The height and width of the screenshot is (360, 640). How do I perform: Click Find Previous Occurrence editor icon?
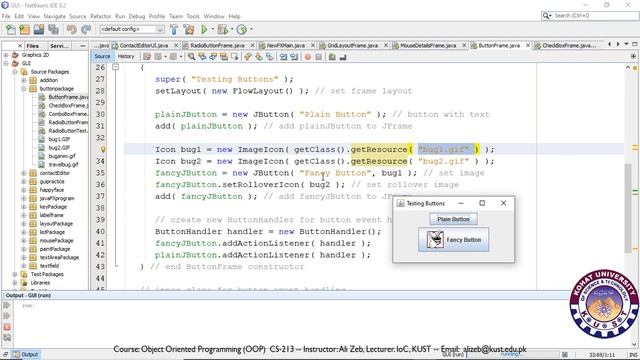202,57
